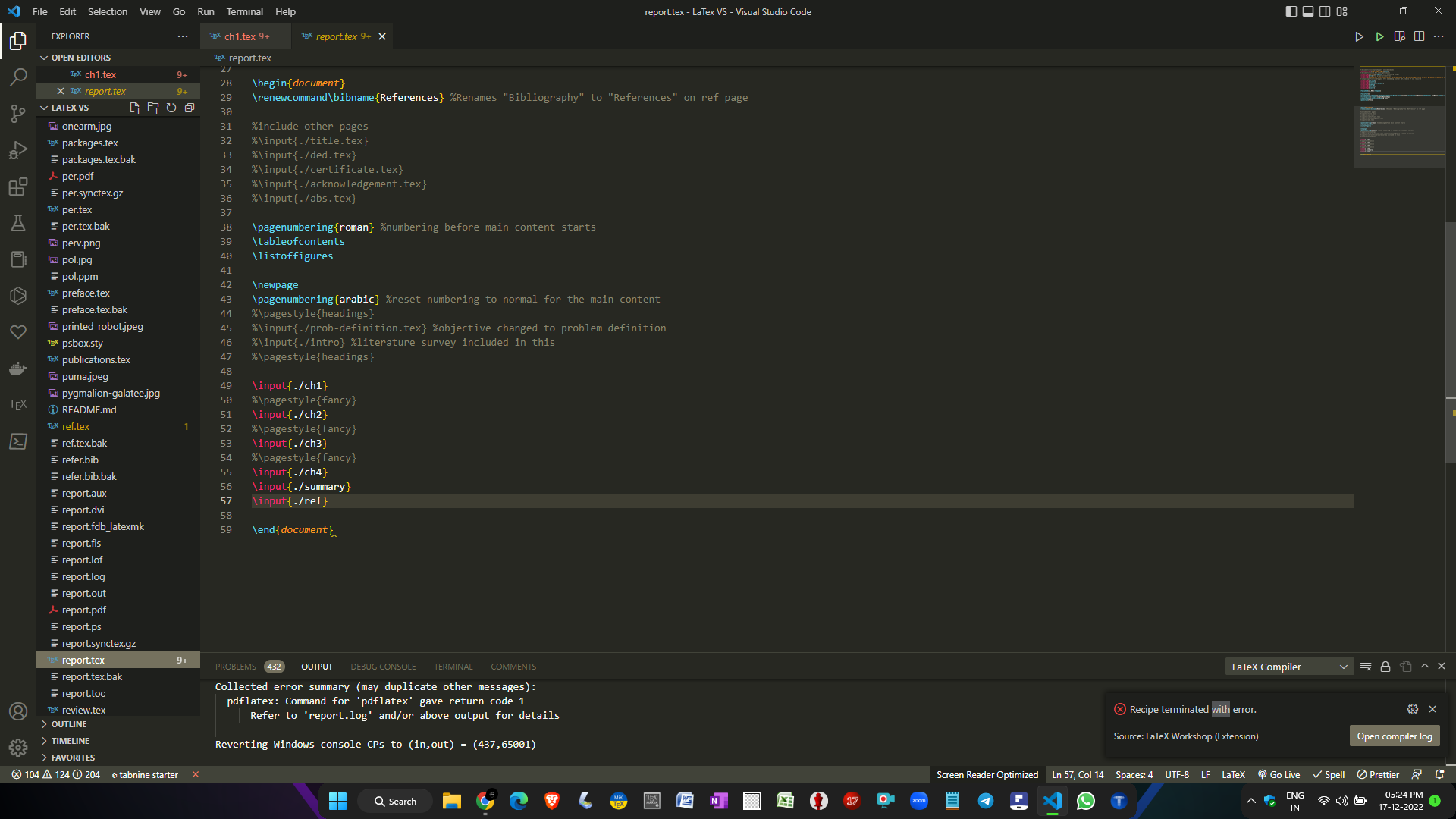Open the Extensions view
The height and width of the screenshot is (819, 1456).
click(x=18, y=187)
